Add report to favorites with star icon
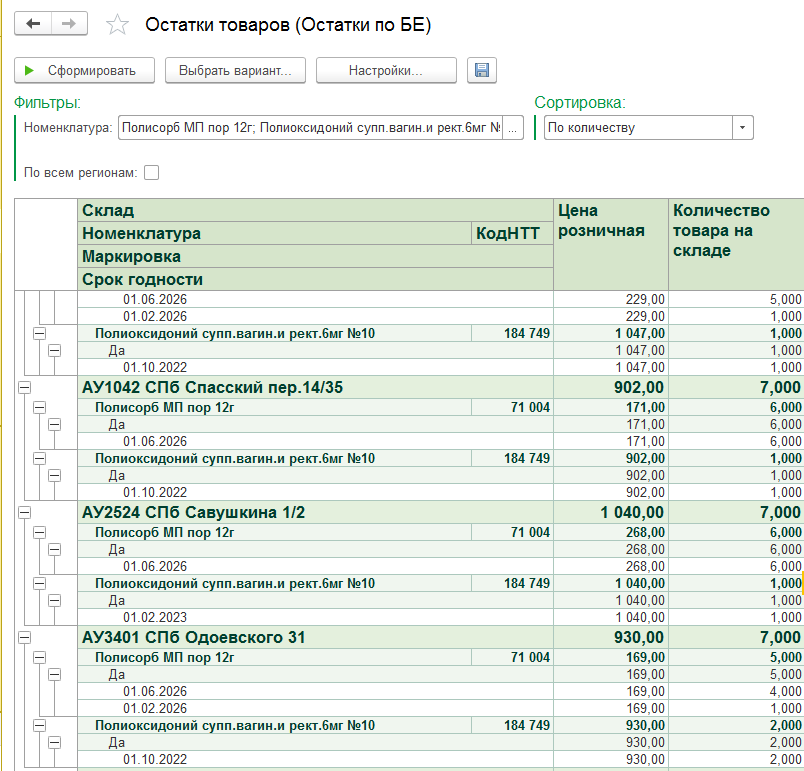Screen dimensions: 804x771 (118, 25)
